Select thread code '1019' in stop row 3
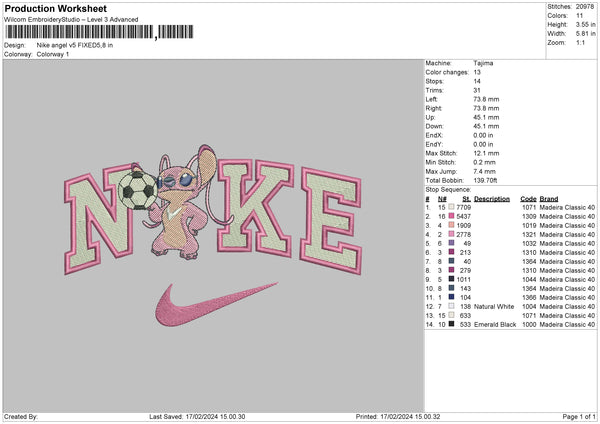Image resolution: width=600 pixels, height=424 pixels. (529, 225)
